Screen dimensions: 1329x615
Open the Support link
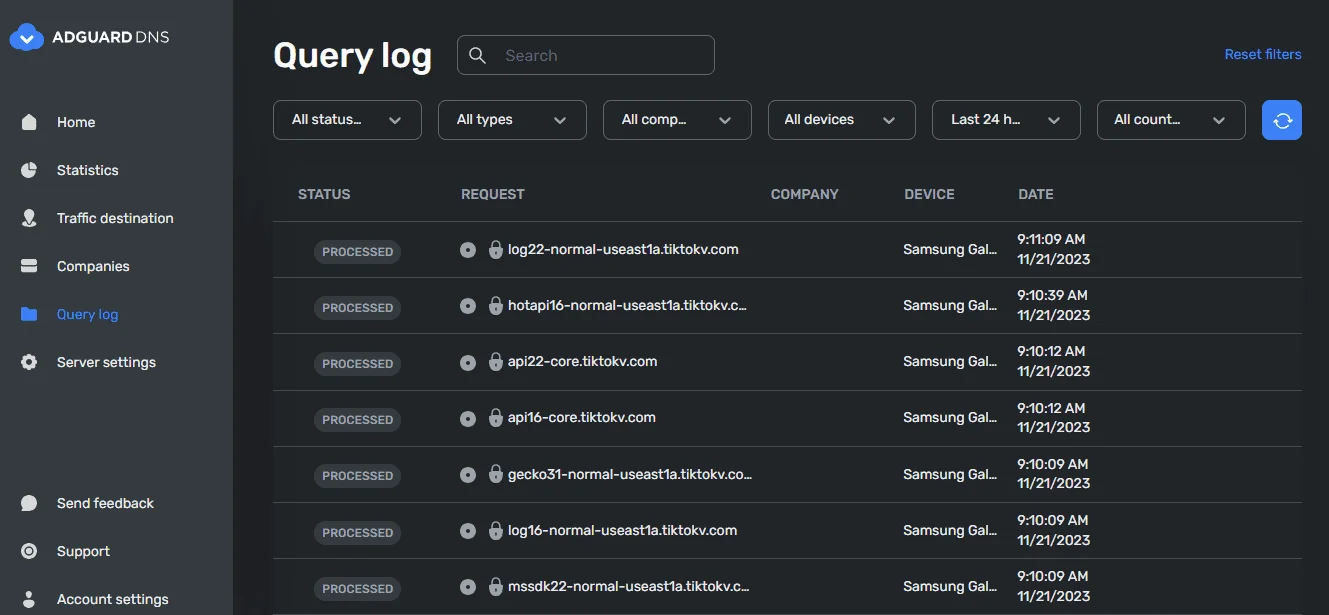coord(83,551)
